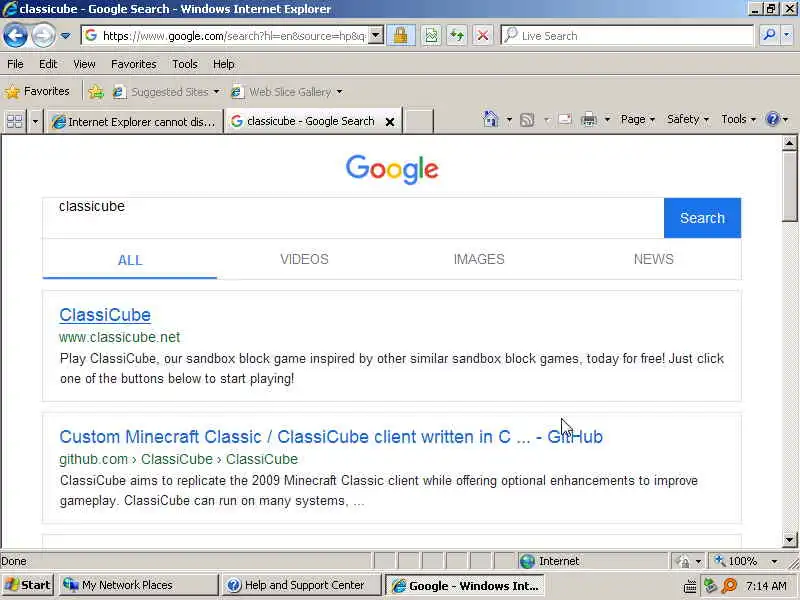Expand the address bar URL dropdown

(376, 36)
